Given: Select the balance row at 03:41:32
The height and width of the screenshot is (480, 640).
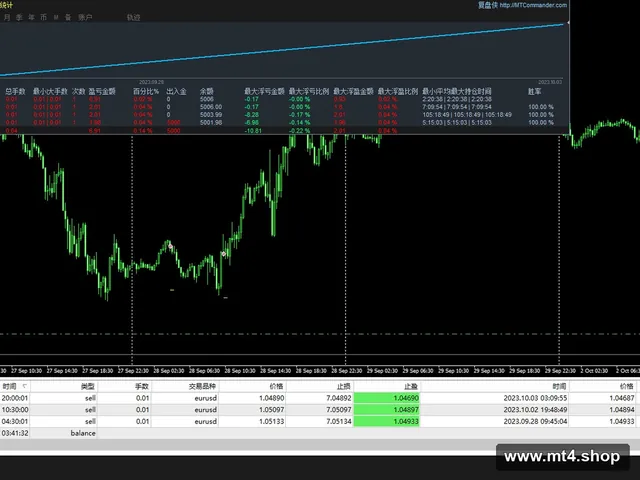Looking at the screenshot, I should (320, 433).
